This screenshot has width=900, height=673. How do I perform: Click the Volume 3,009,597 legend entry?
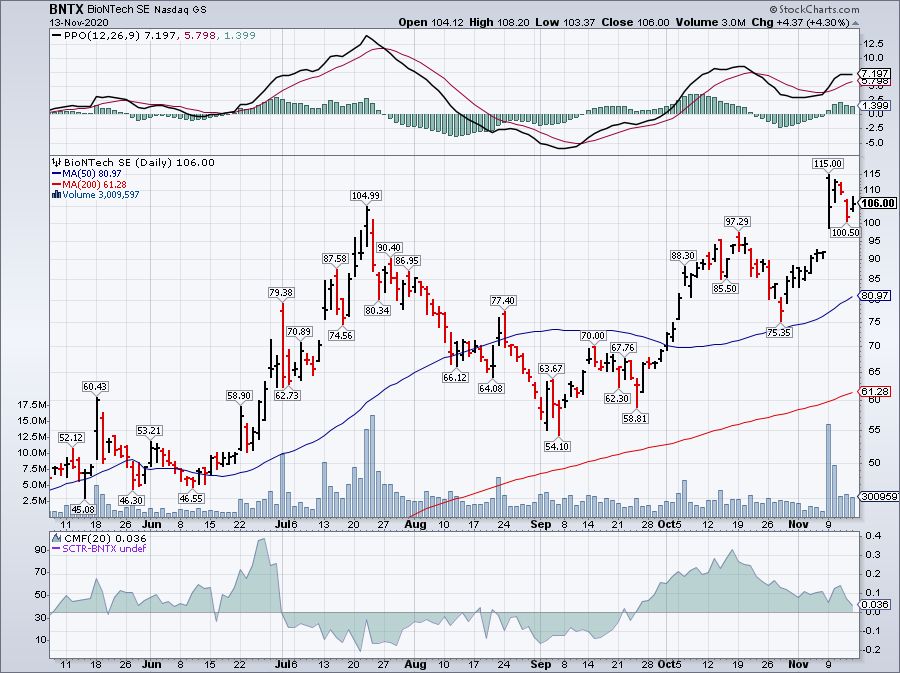coord(100,194)
